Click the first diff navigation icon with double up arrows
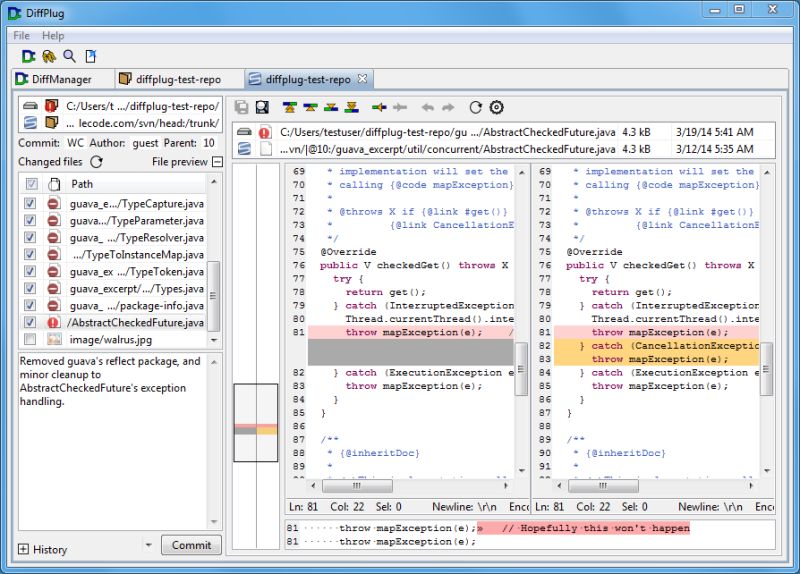 [x=290, y=107]
